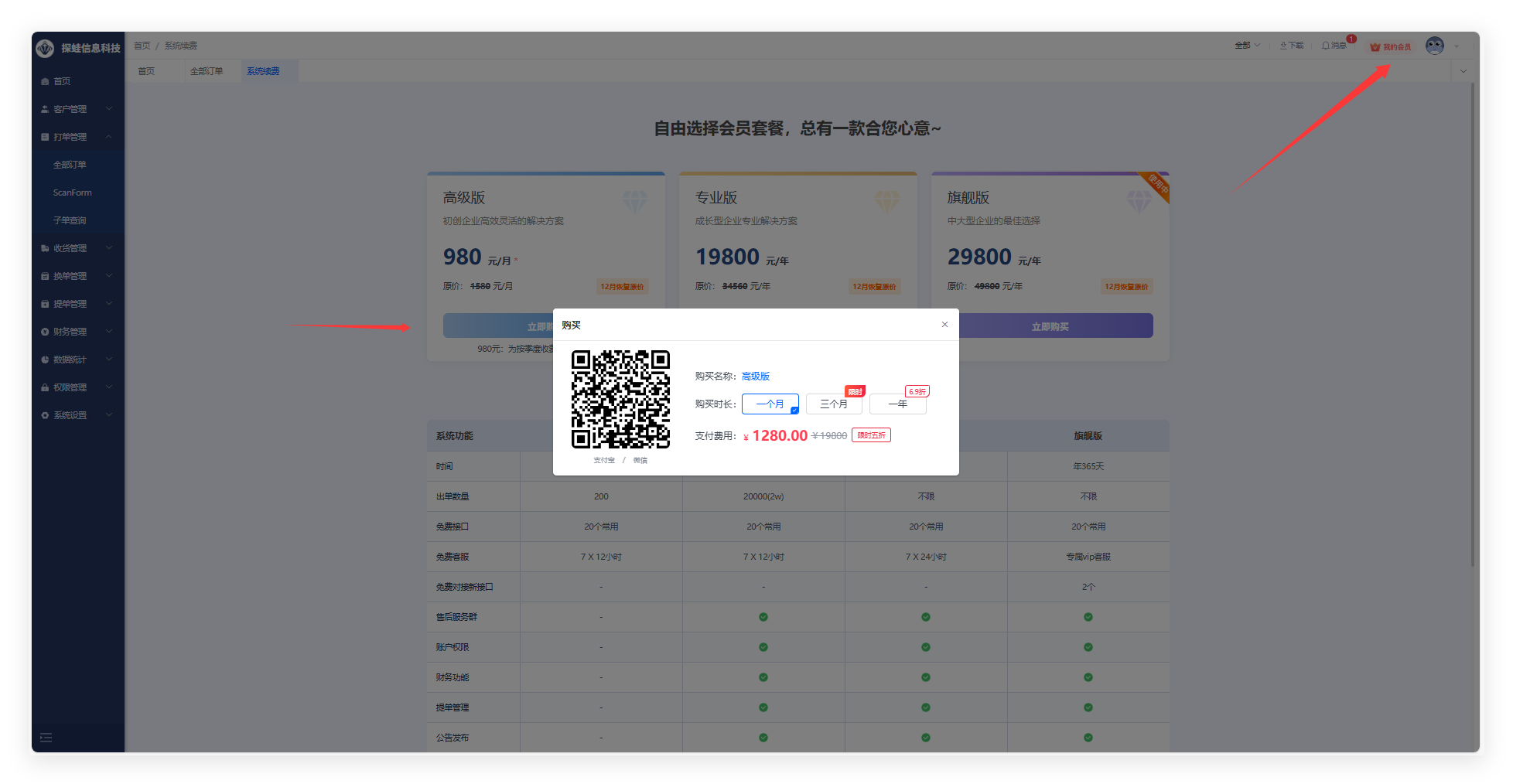Screen dimensions: 1513x784
Task: Select the 三个月 purchase duration
Action: click(x=833, y=404)
